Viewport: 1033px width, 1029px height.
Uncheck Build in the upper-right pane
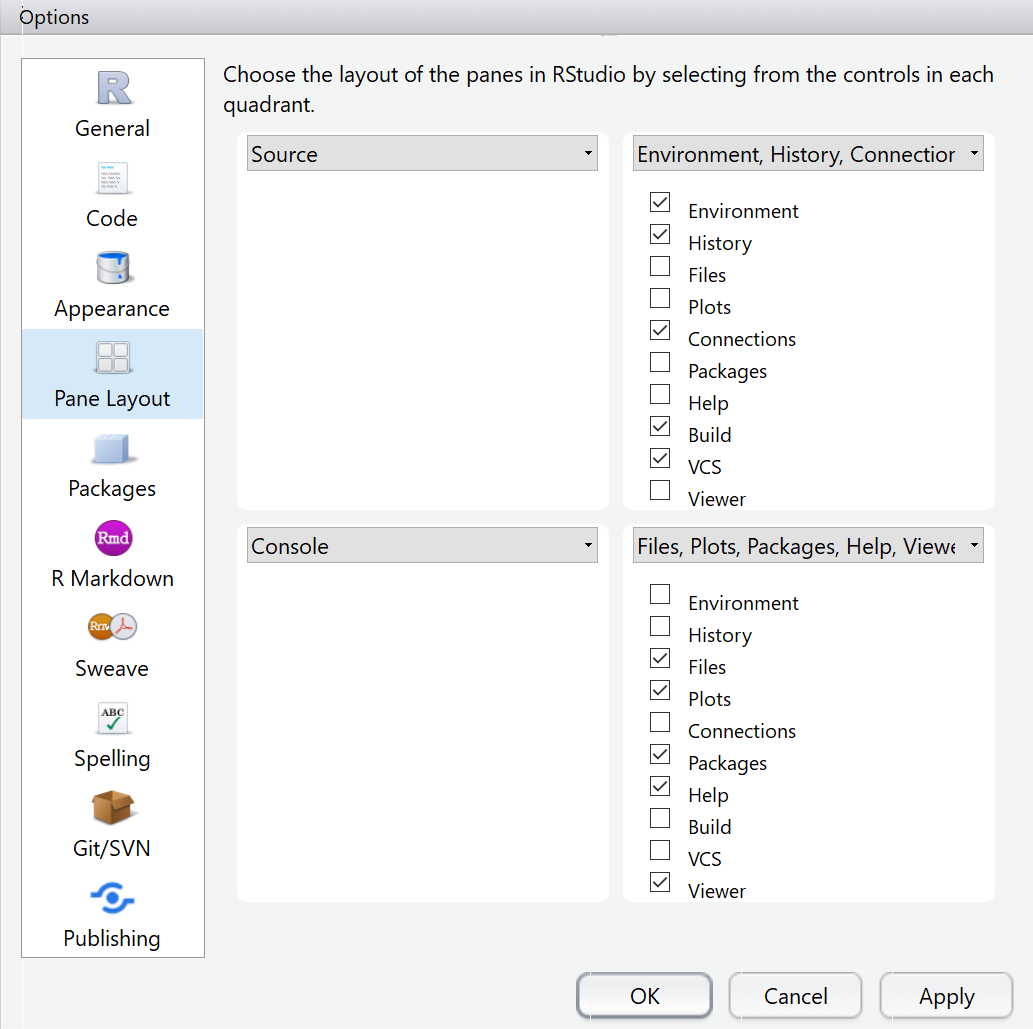click(659, 426)
